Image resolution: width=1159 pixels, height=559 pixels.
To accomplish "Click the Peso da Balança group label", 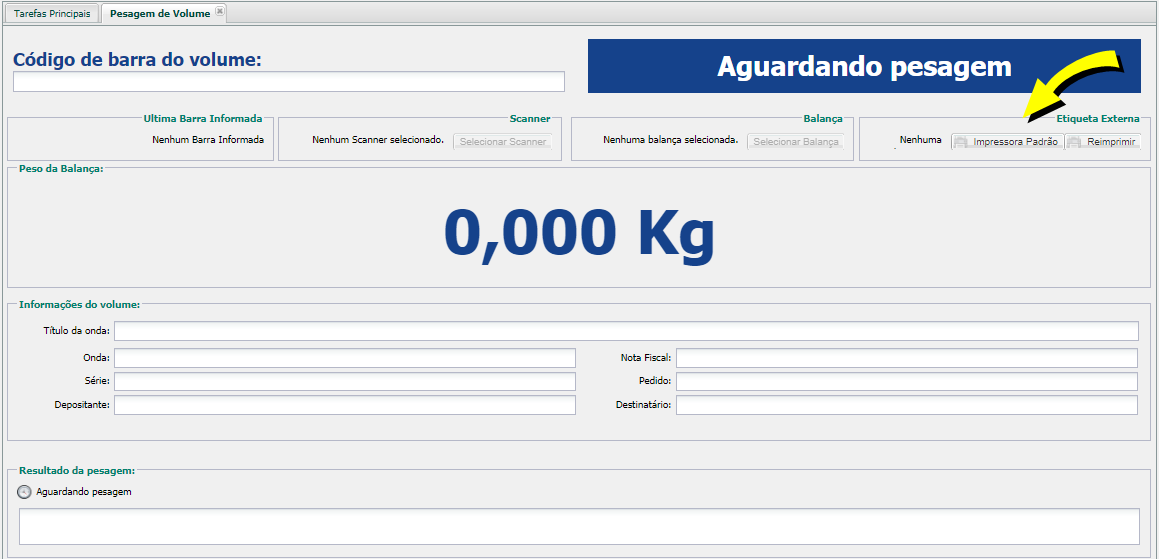I will tap(61, 168).
